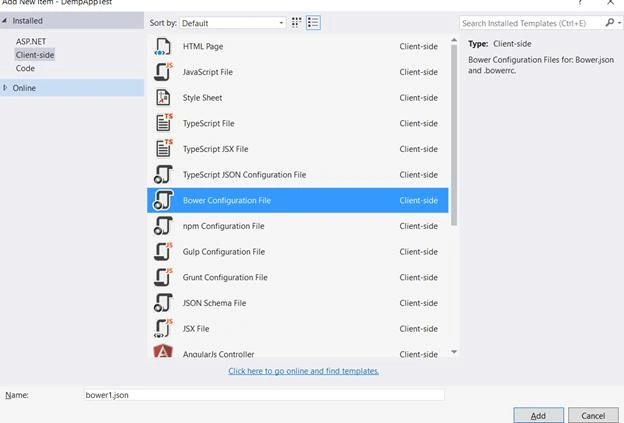Click the JSON Schema File icon
Screen dimensions: 624x423
tap(163, 303)
